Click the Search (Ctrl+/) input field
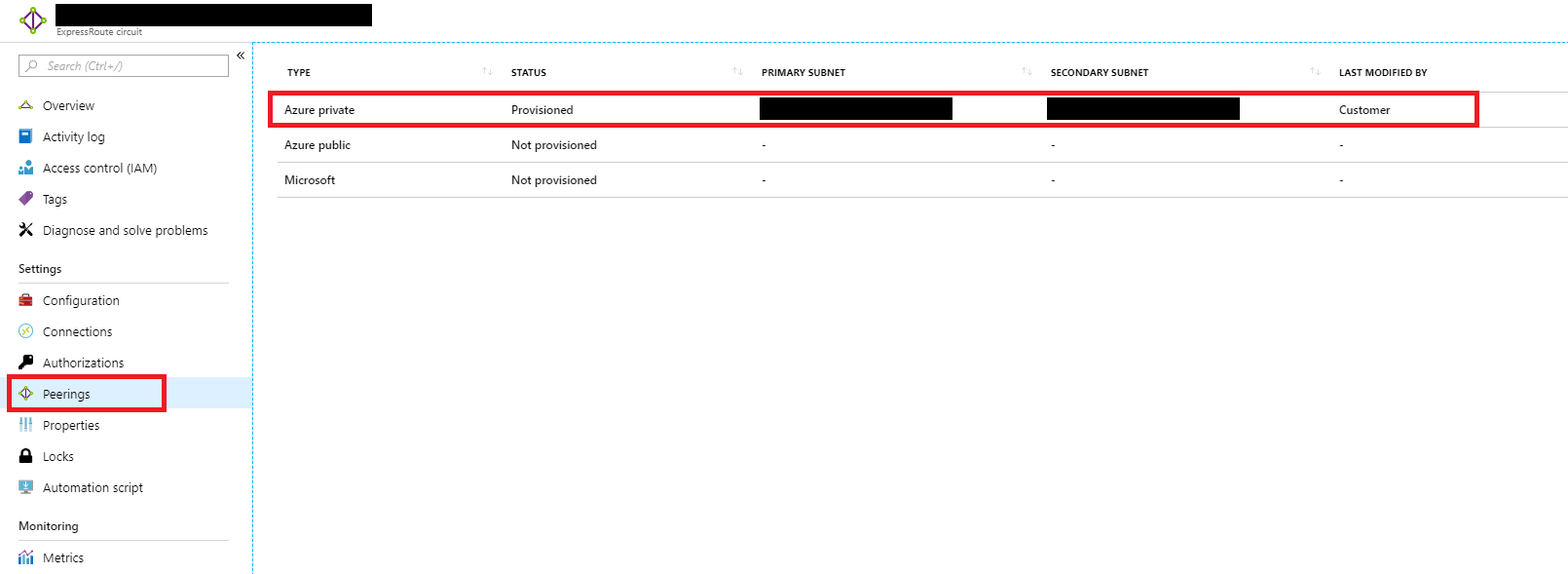This screenshot has height=574, width=1568. (124, 66)
